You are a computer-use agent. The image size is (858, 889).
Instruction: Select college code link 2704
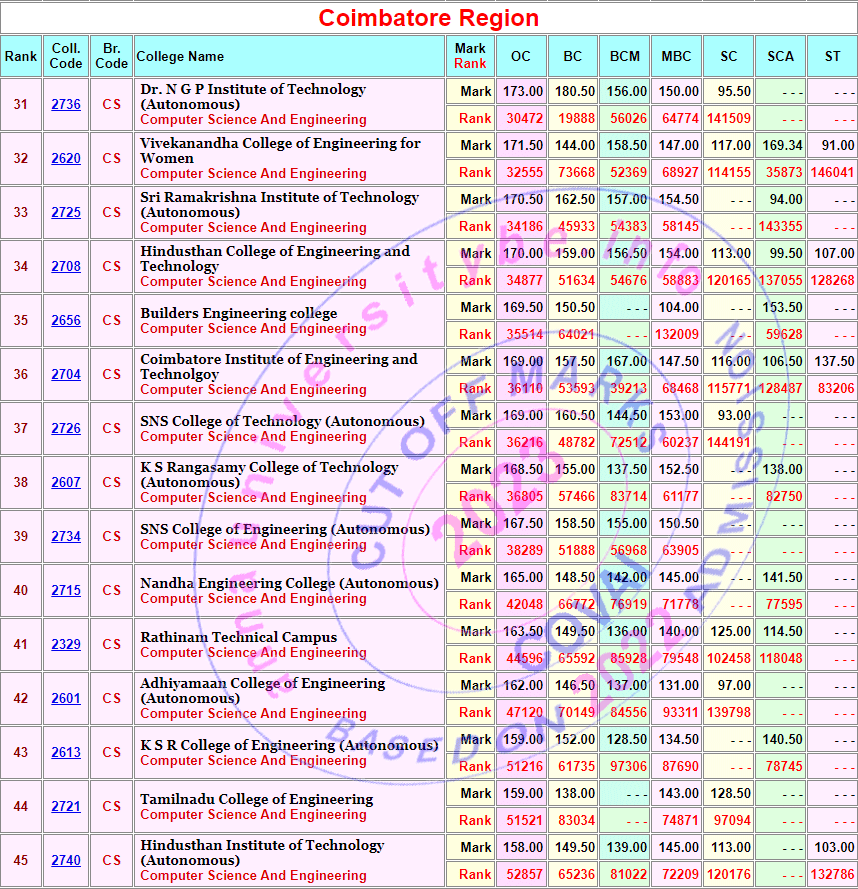(x=66, y=375)
